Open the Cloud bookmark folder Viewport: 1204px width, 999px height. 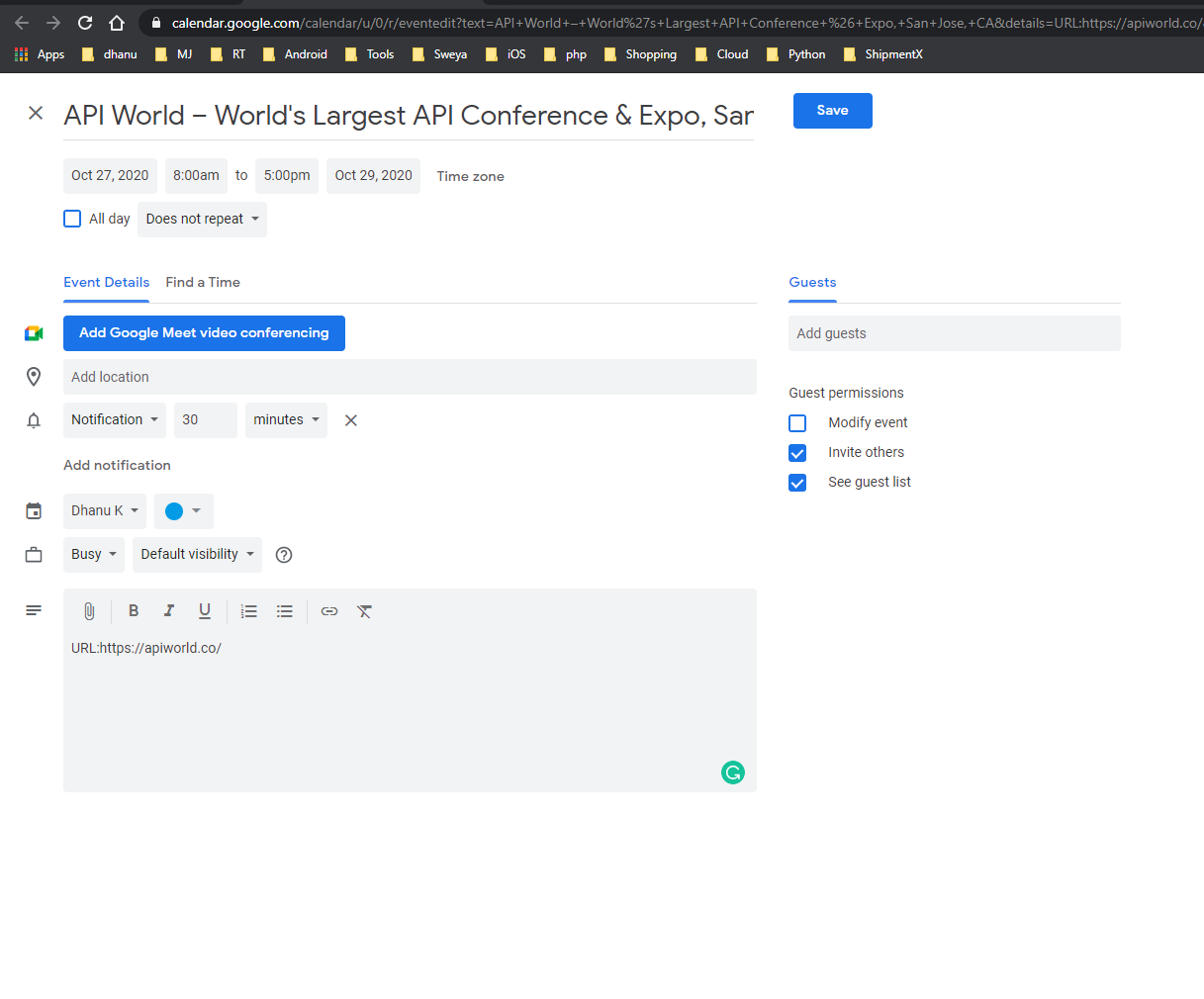pos(721,54)
